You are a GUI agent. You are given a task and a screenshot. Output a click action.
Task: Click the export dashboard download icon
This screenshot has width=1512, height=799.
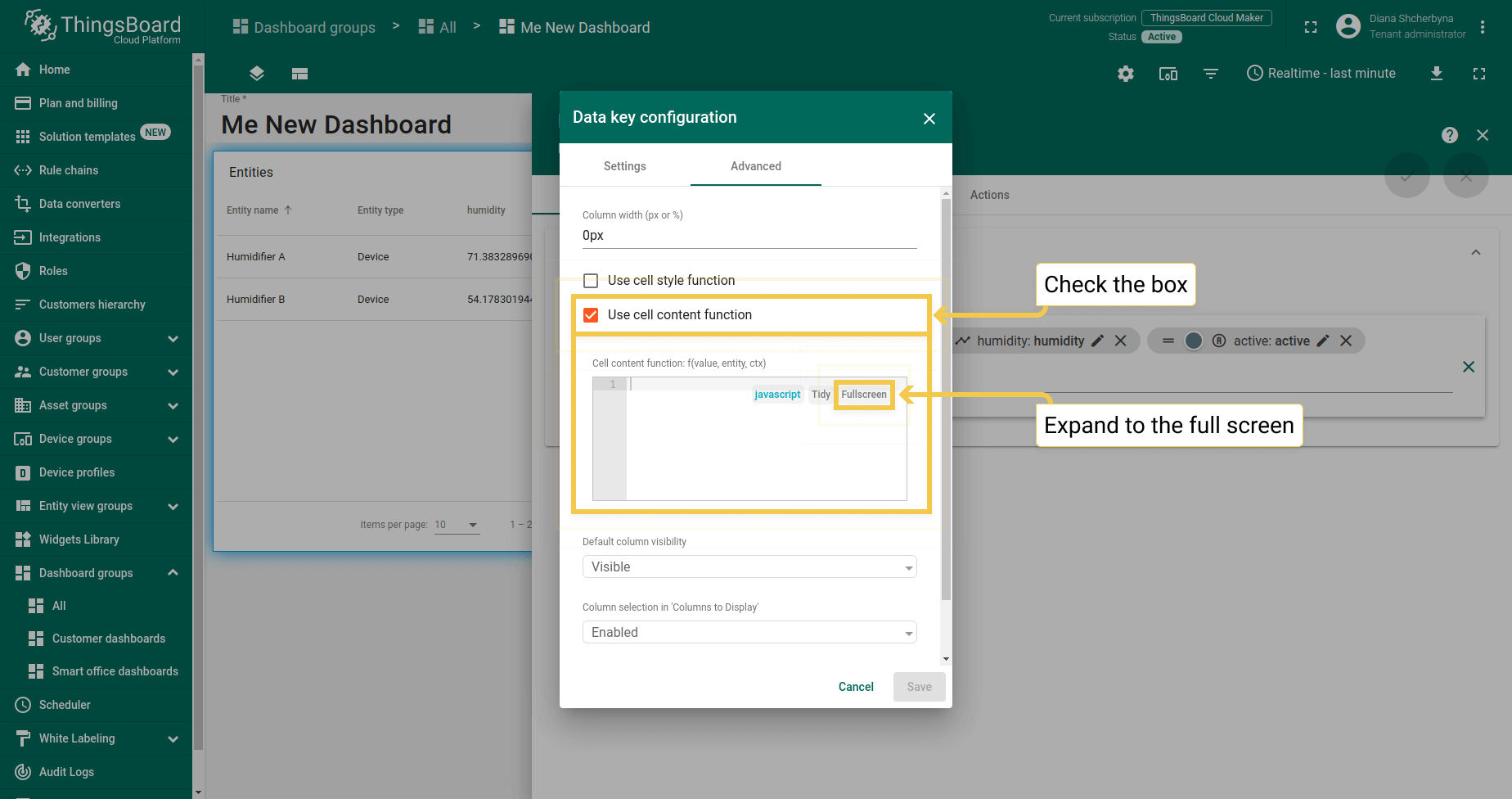tap(1437, 74)
